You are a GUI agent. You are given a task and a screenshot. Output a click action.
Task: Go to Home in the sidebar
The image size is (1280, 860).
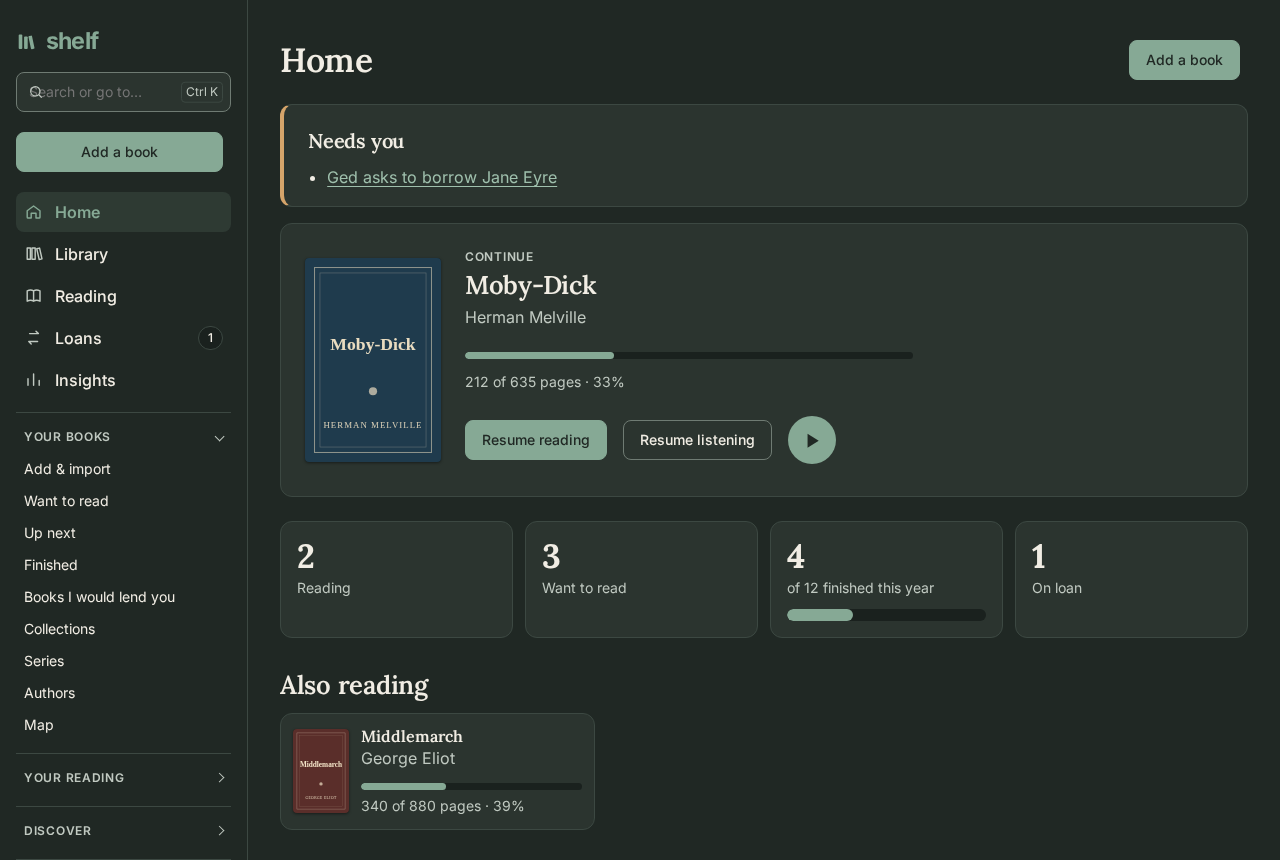[x=123, y=212]
